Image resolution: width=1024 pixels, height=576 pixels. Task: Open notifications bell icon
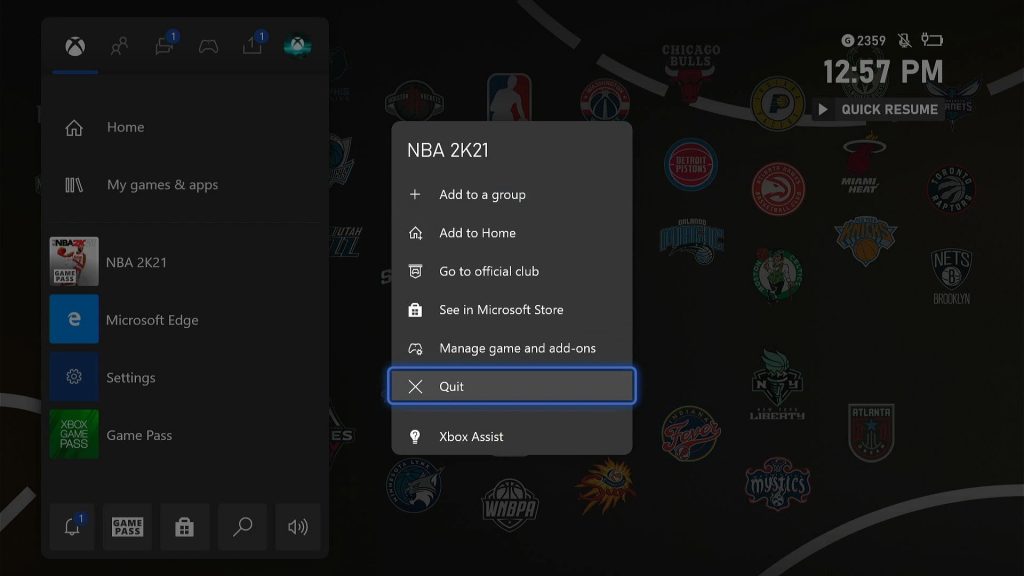pyautogui.click(x=72, y=526)
